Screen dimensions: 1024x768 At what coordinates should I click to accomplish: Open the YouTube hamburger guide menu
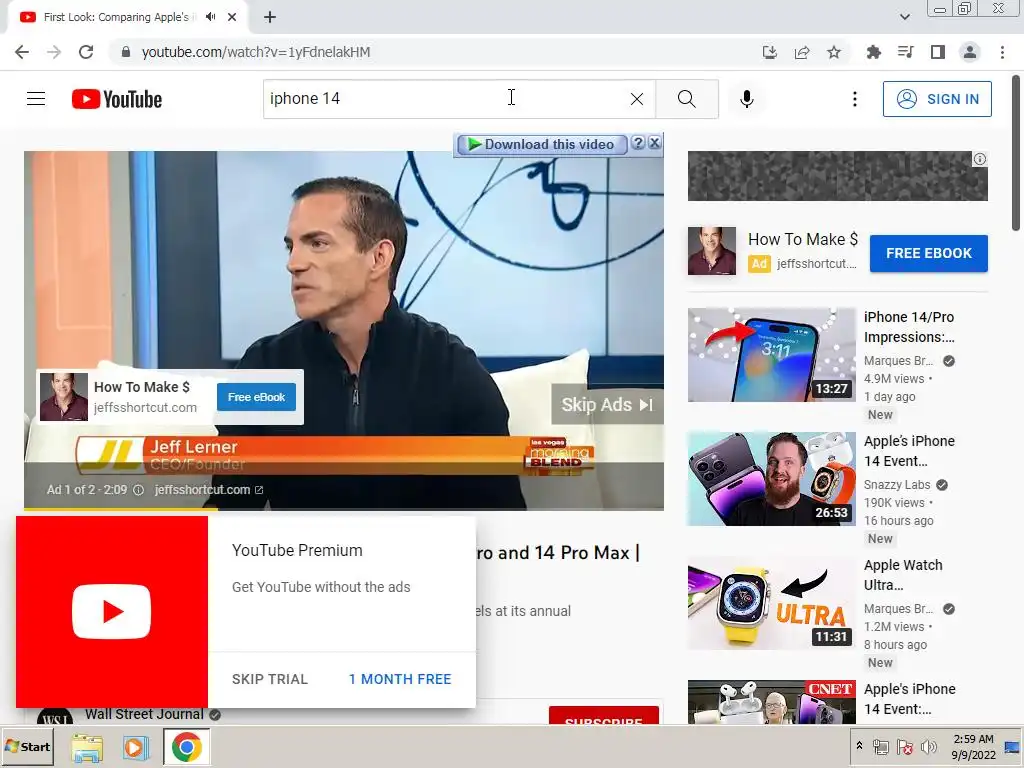(36, 99)
